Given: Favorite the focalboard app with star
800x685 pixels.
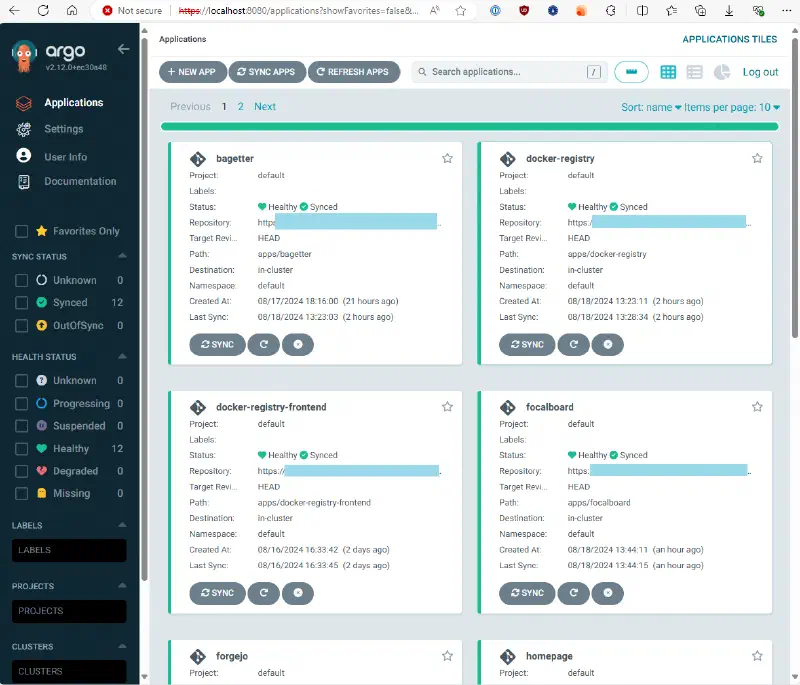Looking at the screenshot, I should coord(757,407).
